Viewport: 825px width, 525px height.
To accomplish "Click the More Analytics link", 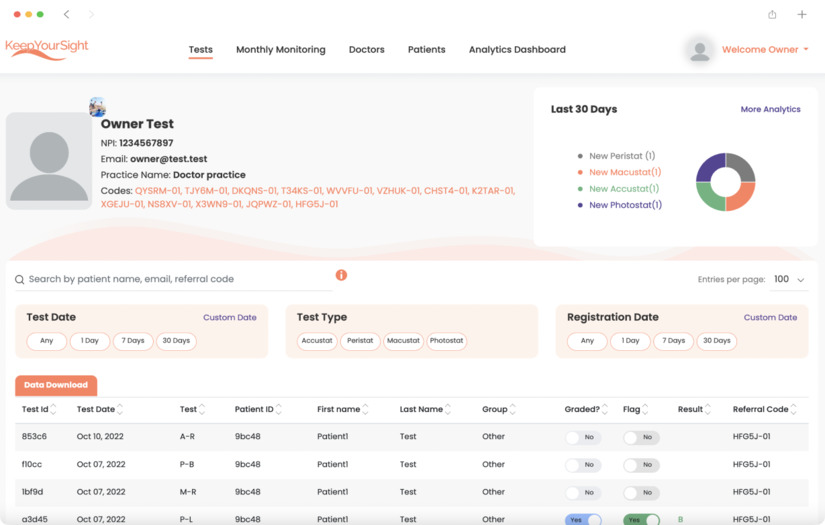I will (x=770, y=109).
